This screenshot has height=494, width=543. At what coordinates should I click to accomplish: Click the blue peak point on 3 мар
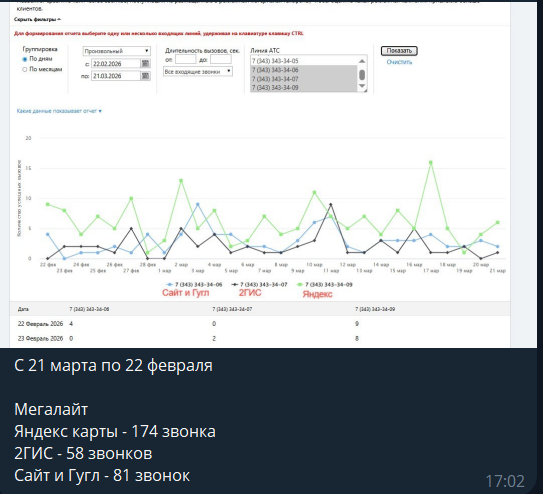pos(198,204)
